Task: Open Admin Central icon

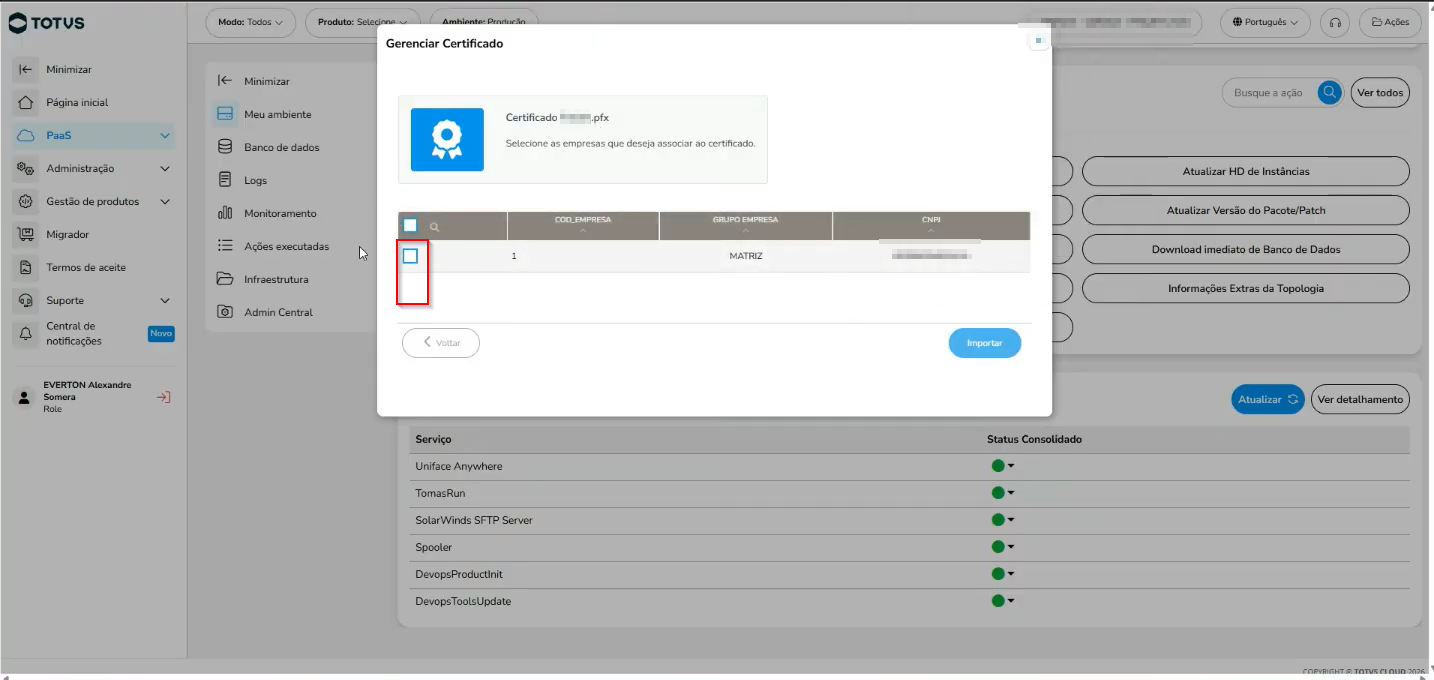Action: click(225, 312)
